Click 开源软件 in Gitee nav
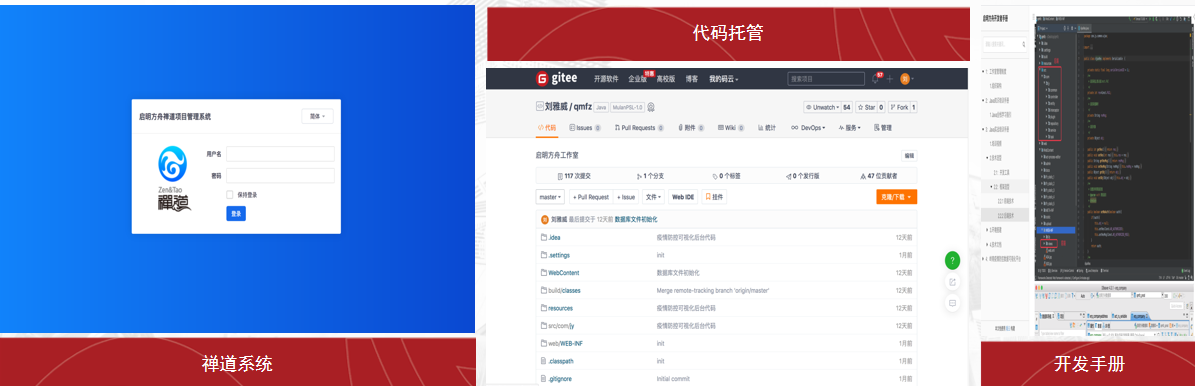This screenshot has height=386, width=1195. pyautogui.click(x=607, y=79)
